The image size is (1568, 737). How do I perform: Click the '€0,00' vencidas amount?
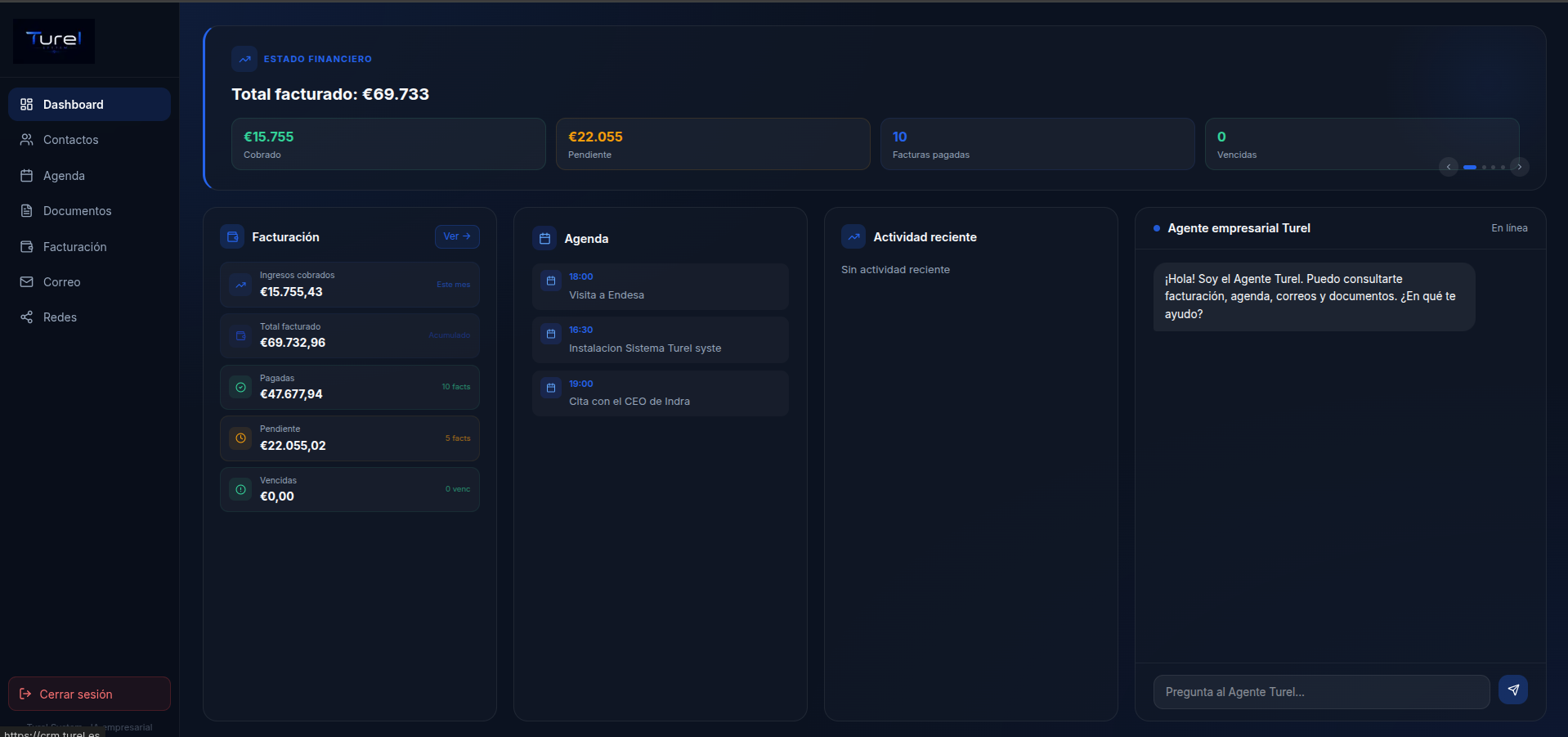tap(277, 497)
